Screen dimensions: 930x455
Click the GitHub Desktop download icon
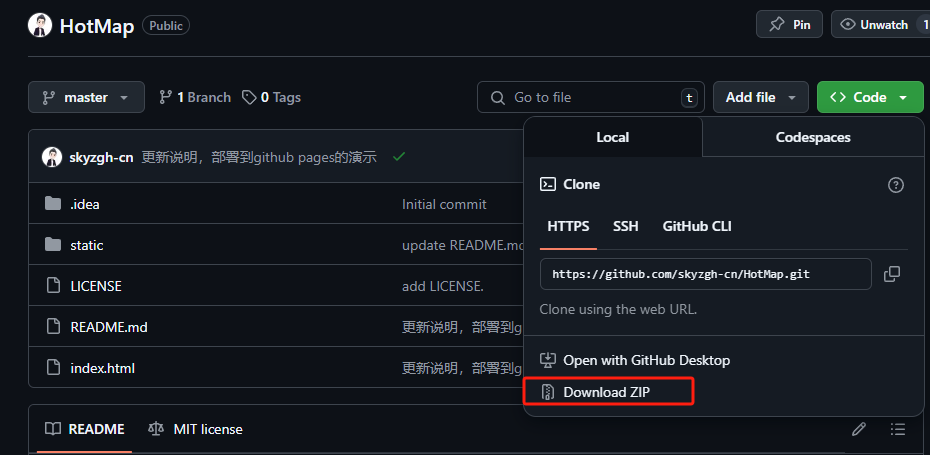click(548, 360)
